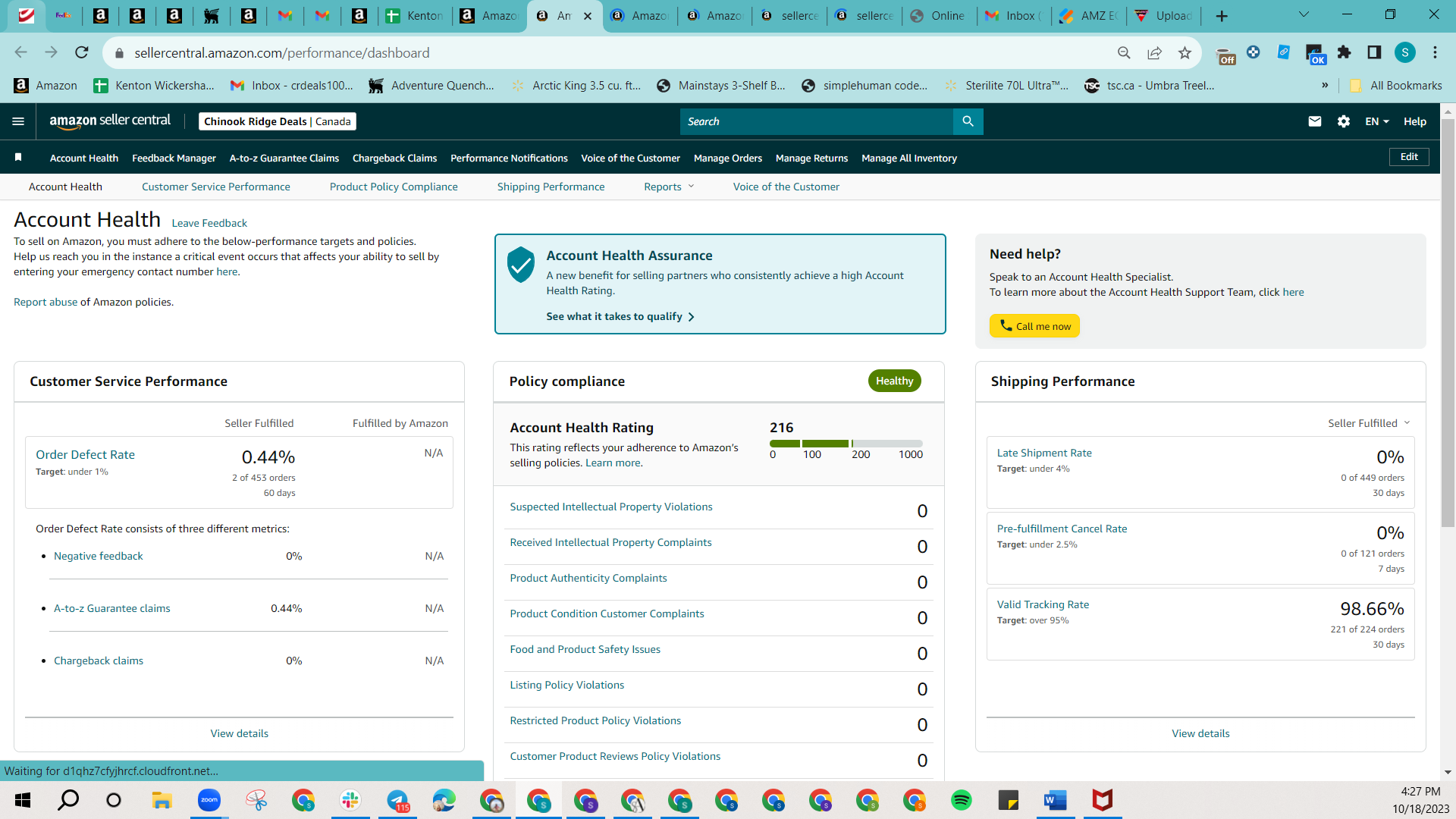Open the Negative feedback link
This screenshot has height=819, width=1456.
(99, 556)
